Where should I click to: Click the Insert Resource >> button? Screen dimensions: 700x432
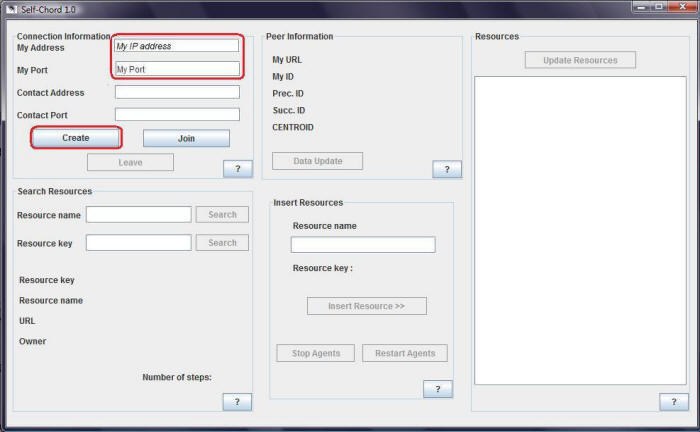(x=366, y=306)
